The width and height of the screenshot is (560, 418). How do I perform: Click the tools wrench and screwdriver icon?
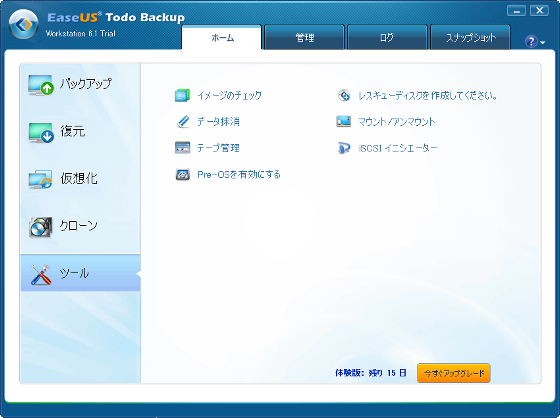(41, 274)
